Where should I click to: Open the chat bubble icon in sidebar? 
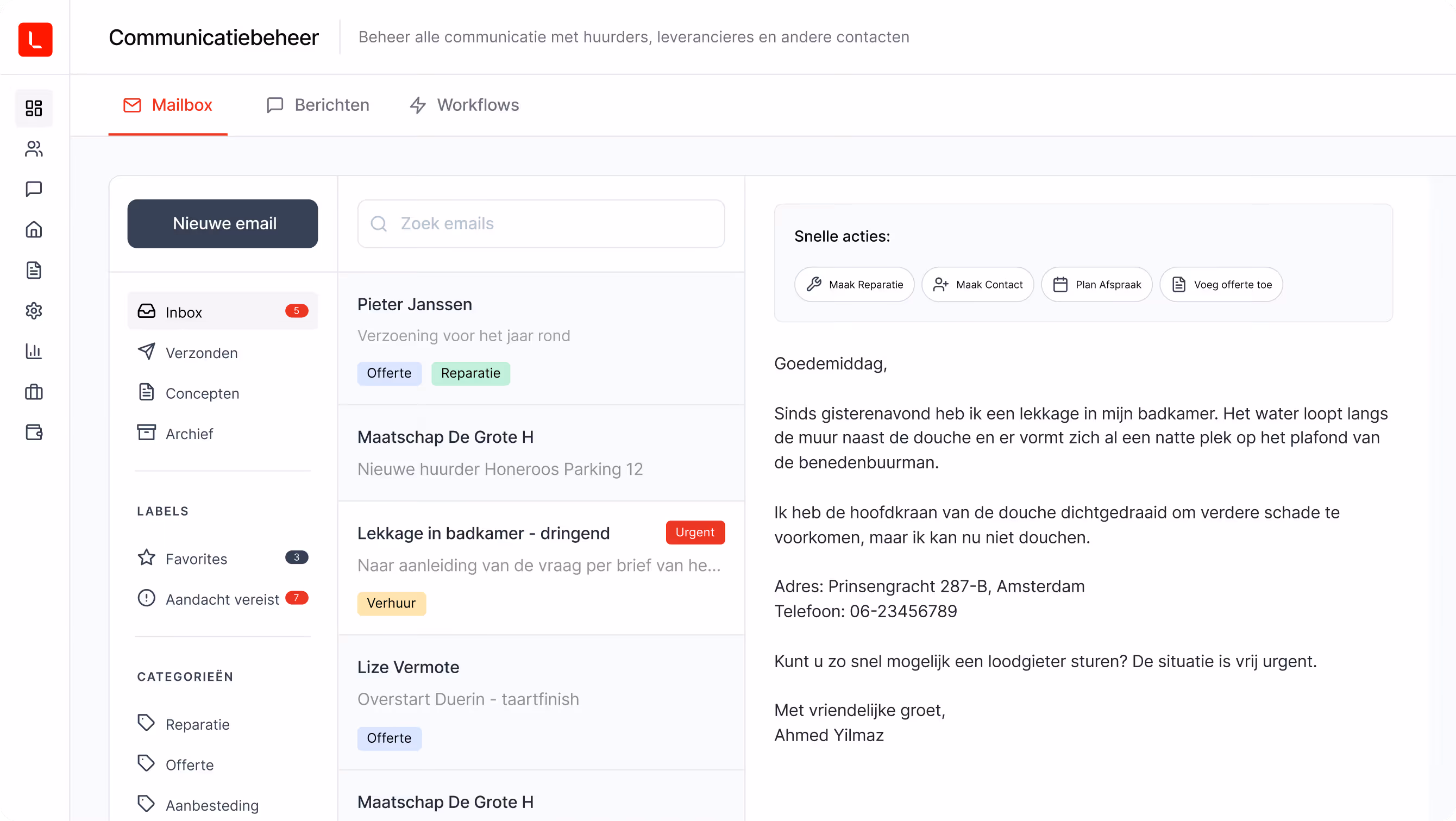(34, 189)
